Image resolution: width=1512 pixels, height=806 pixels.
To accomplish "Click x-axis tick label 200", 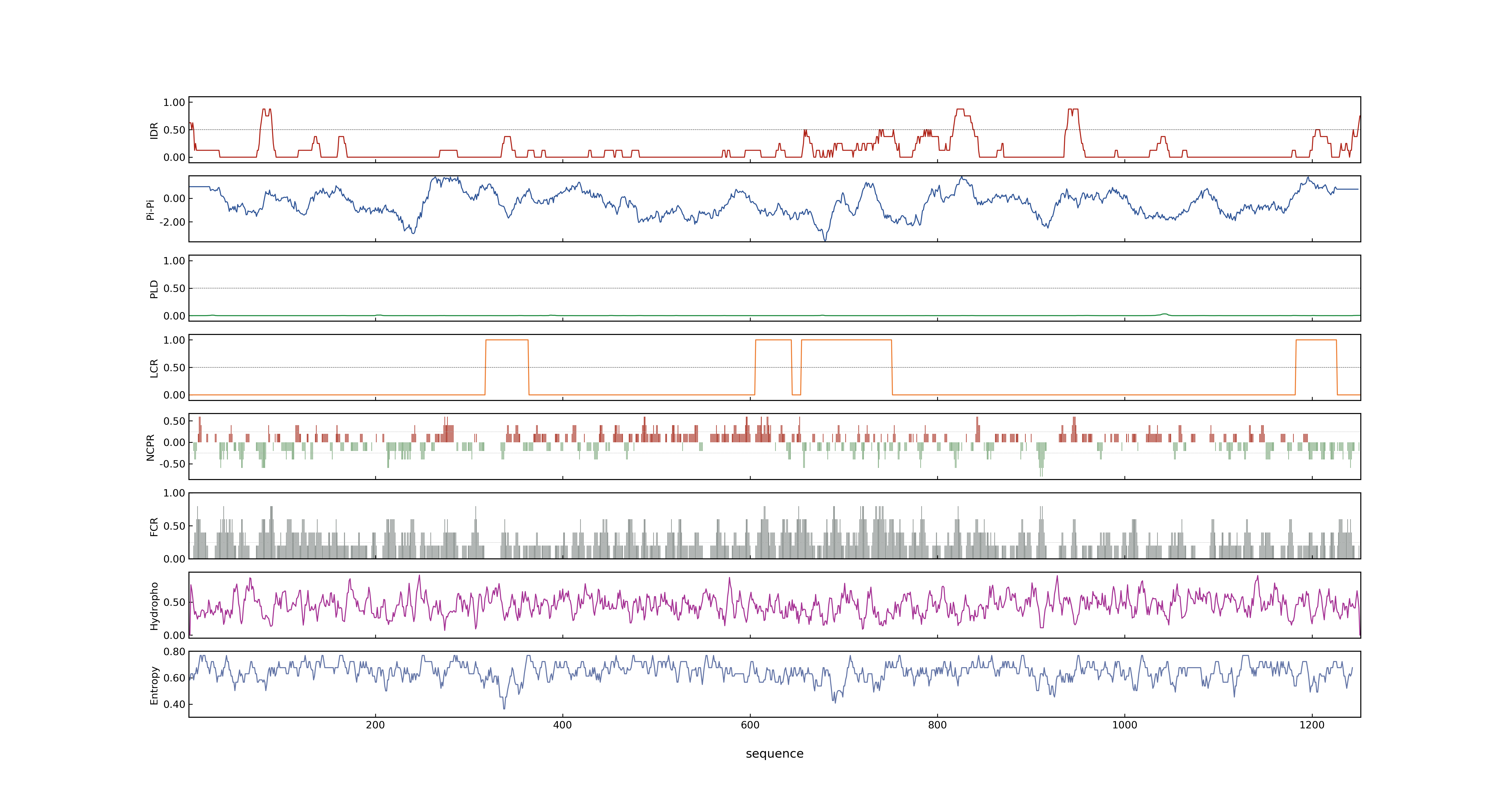I will 376,725.
